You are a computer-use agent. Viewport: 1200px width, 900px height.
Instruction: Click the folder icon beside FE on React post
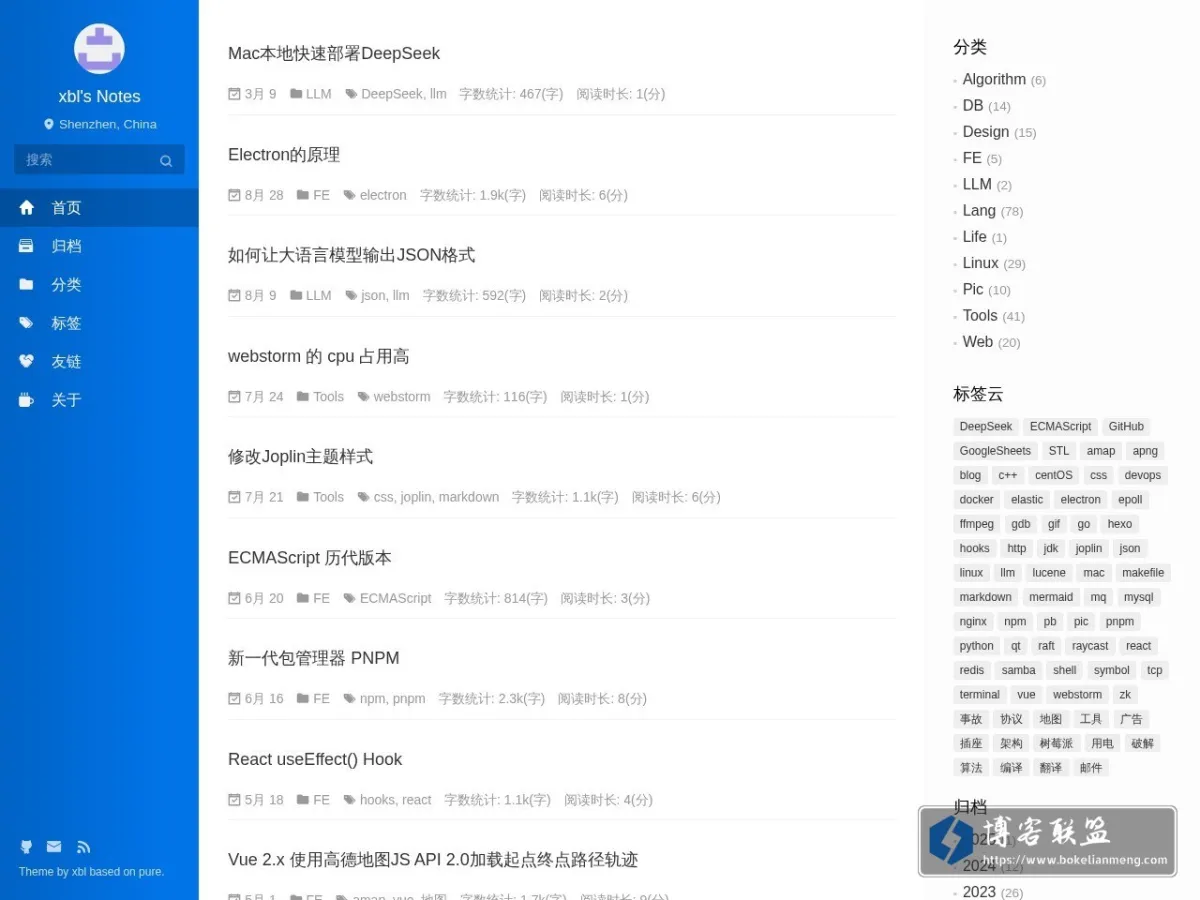coord(303,800)
